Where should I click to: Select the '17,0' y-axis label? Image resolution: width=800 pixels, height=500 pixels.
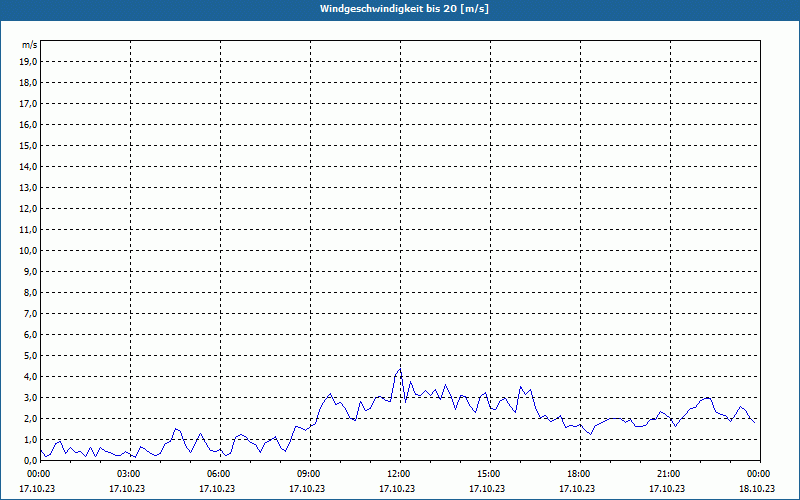(28, 104)
